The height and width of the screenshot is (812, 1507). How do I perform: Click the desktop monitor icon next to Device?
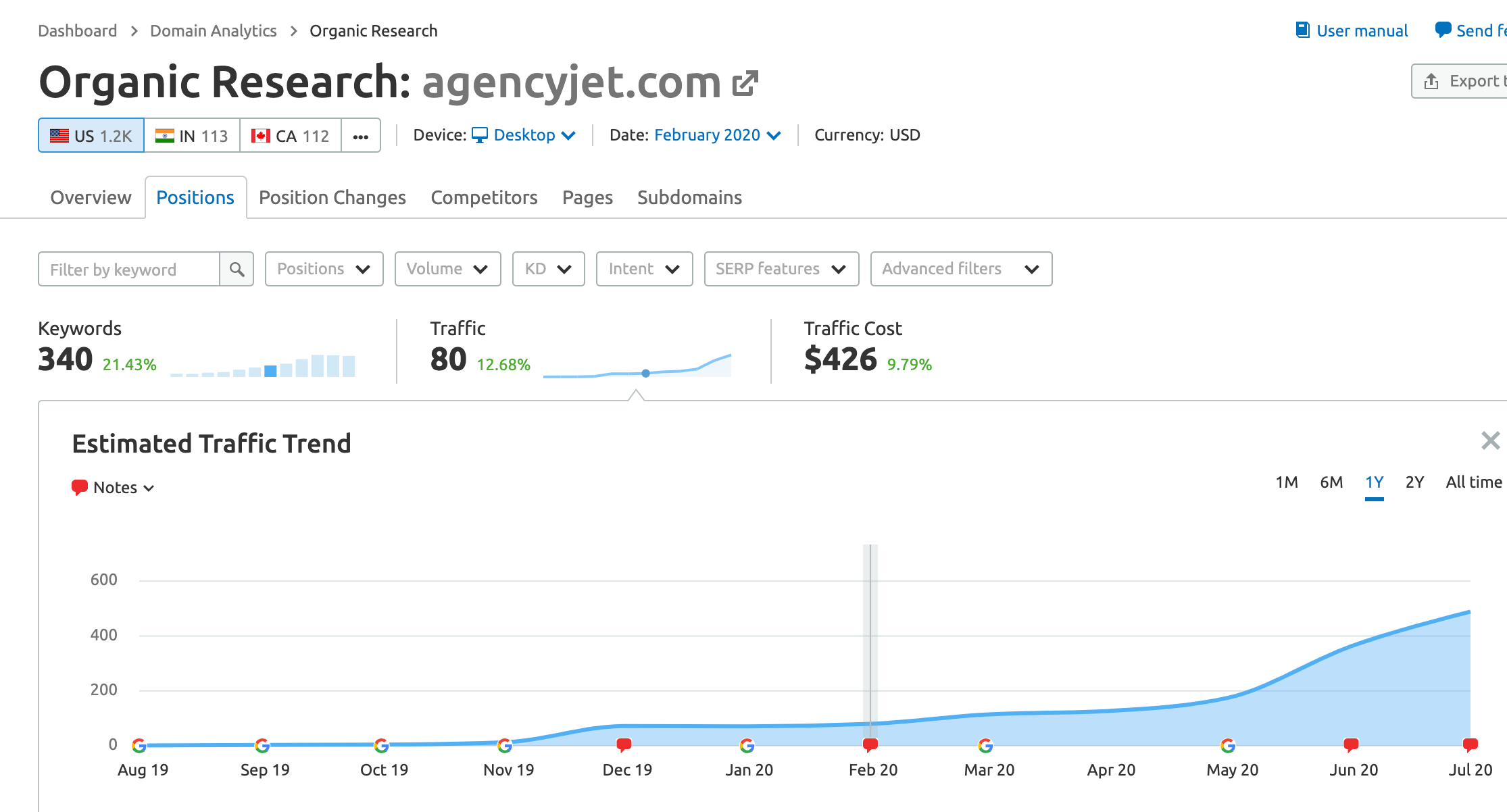(x=479, y=135)
